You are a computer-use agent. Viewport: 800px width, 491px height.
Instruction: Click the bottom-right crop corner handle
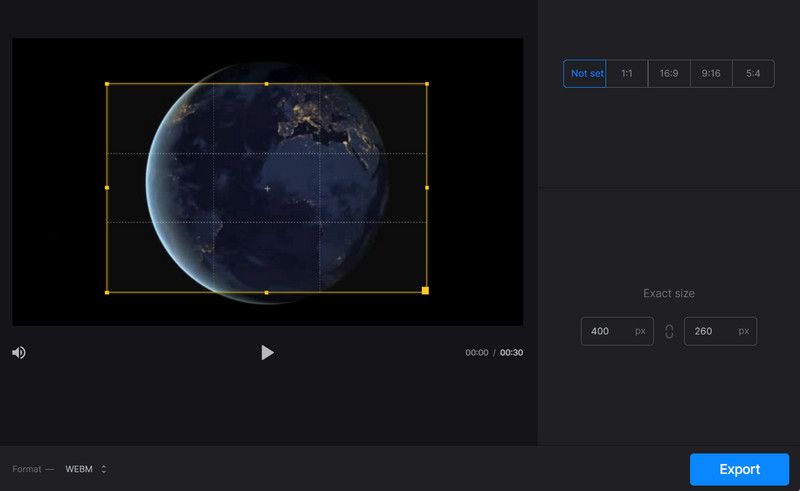pyautogui.click(x=425, y=290)
